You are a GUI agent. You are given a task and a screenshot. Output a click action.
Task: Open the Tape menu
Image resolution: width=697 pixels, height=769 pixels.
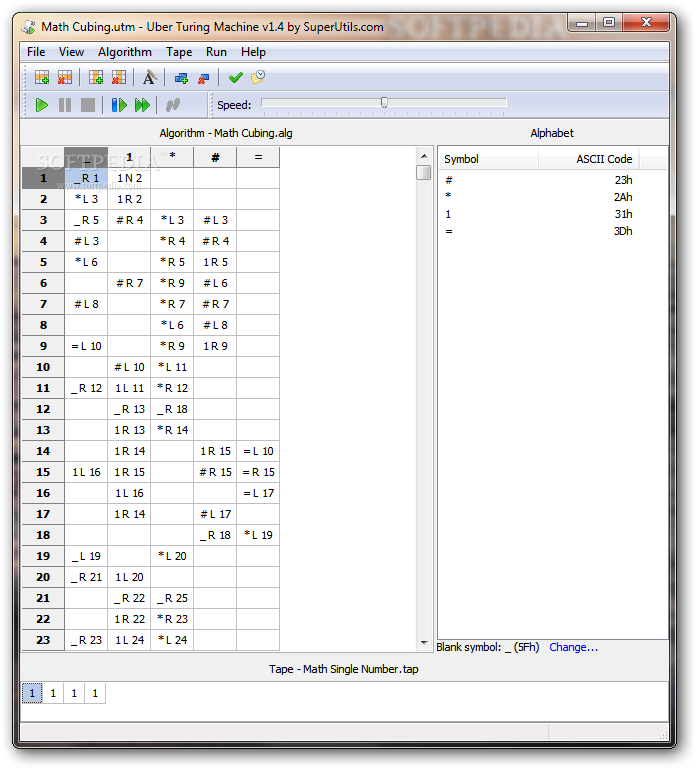click(x=179, y=52)
